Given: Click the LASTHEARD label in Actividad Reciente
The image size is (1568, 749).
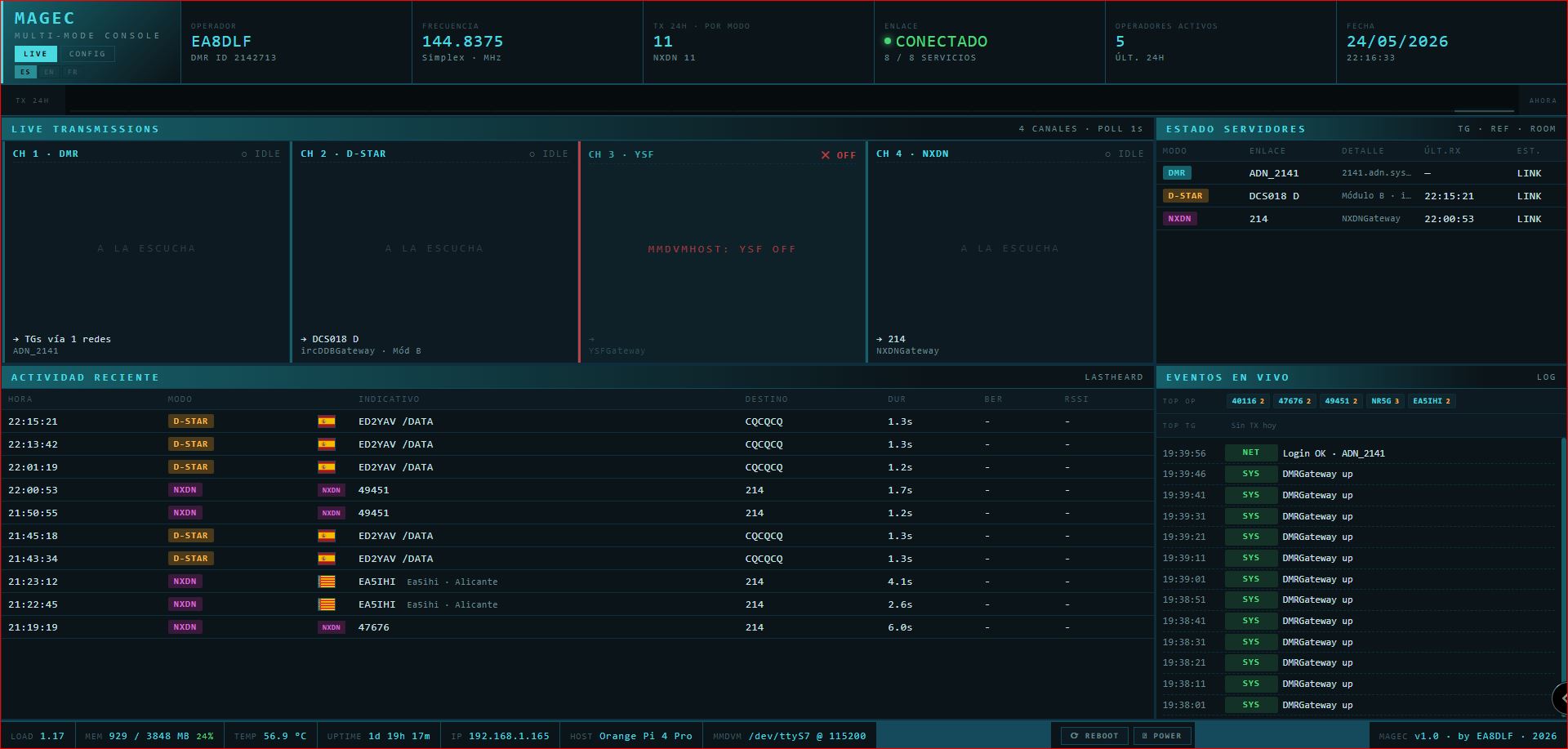Looking at the screenshot, I should coord(1114,377).
